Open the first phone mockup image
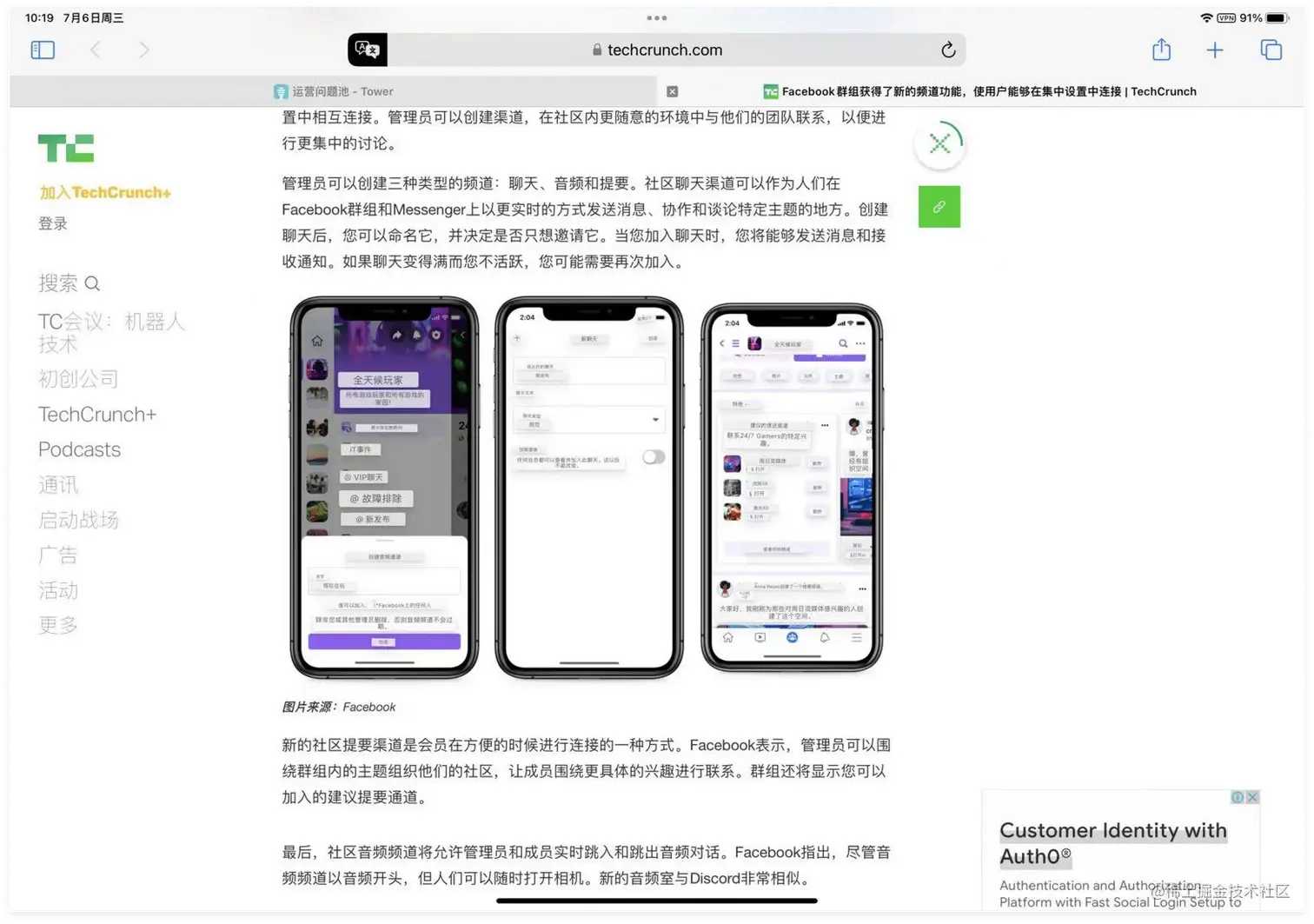1314x924 pixels. tap(384, 488)
